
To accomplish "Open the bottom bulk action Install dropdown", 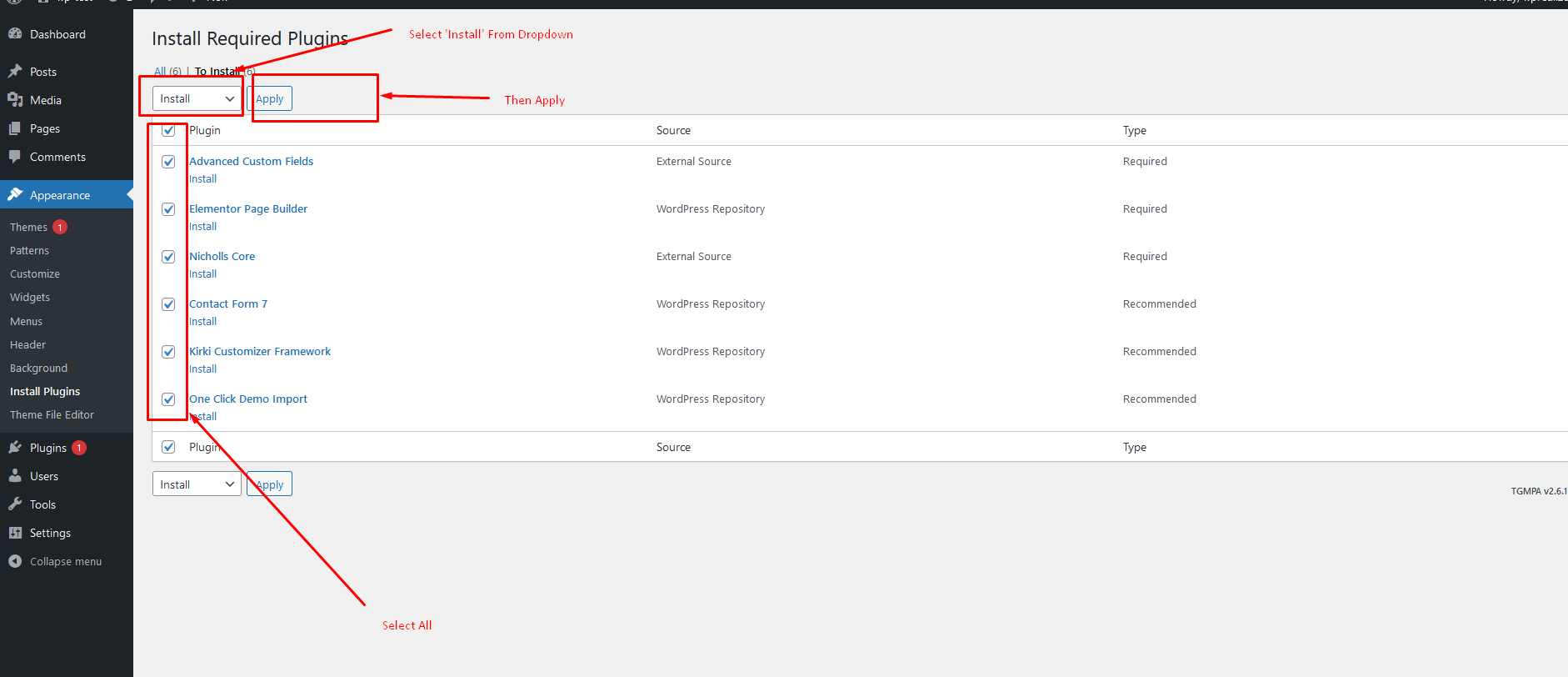I will click(197, 484).
